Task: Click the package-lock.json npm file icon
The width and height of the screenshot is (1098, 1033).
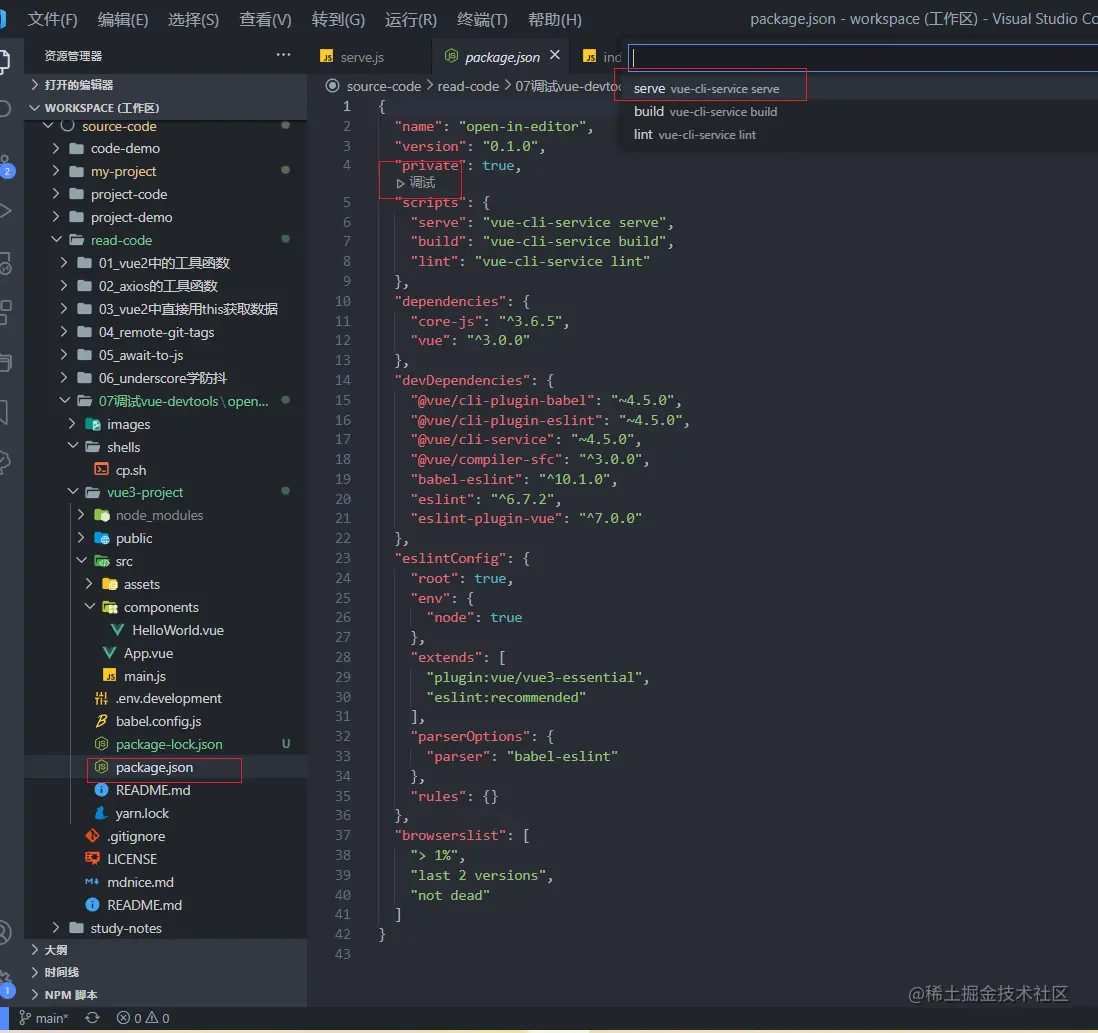Action: pyautogui.click(x=101, y=744)
